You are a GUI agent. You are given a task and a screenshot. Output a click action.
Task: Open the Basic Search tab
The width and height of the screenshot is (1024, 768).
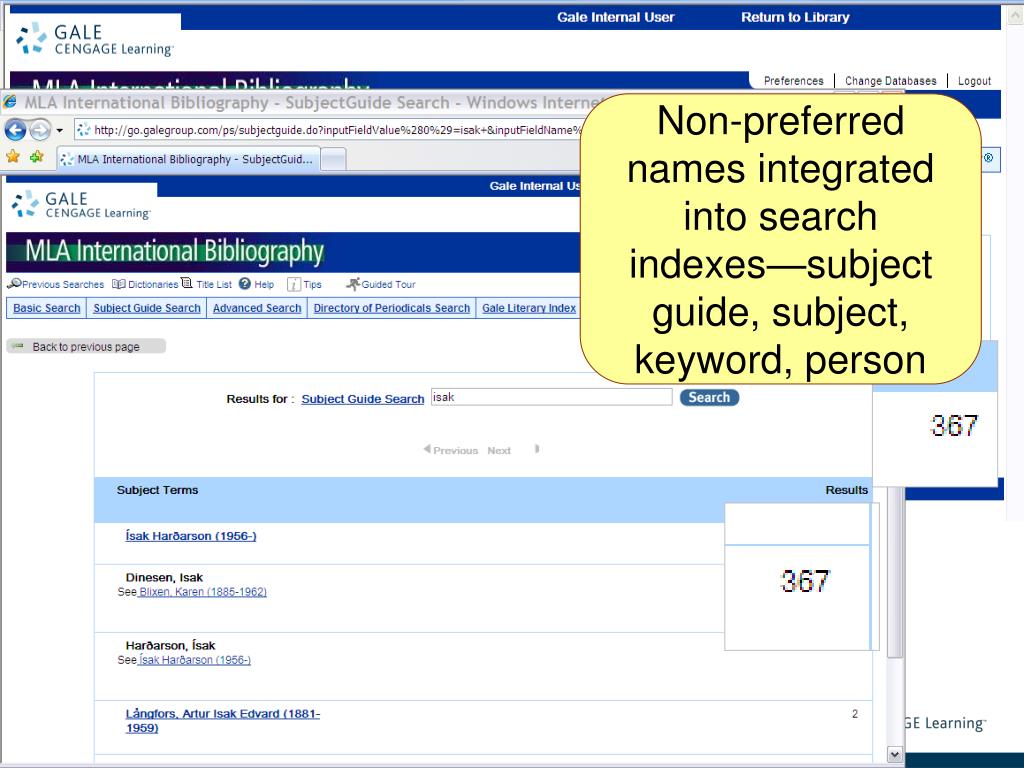point(46,308)
